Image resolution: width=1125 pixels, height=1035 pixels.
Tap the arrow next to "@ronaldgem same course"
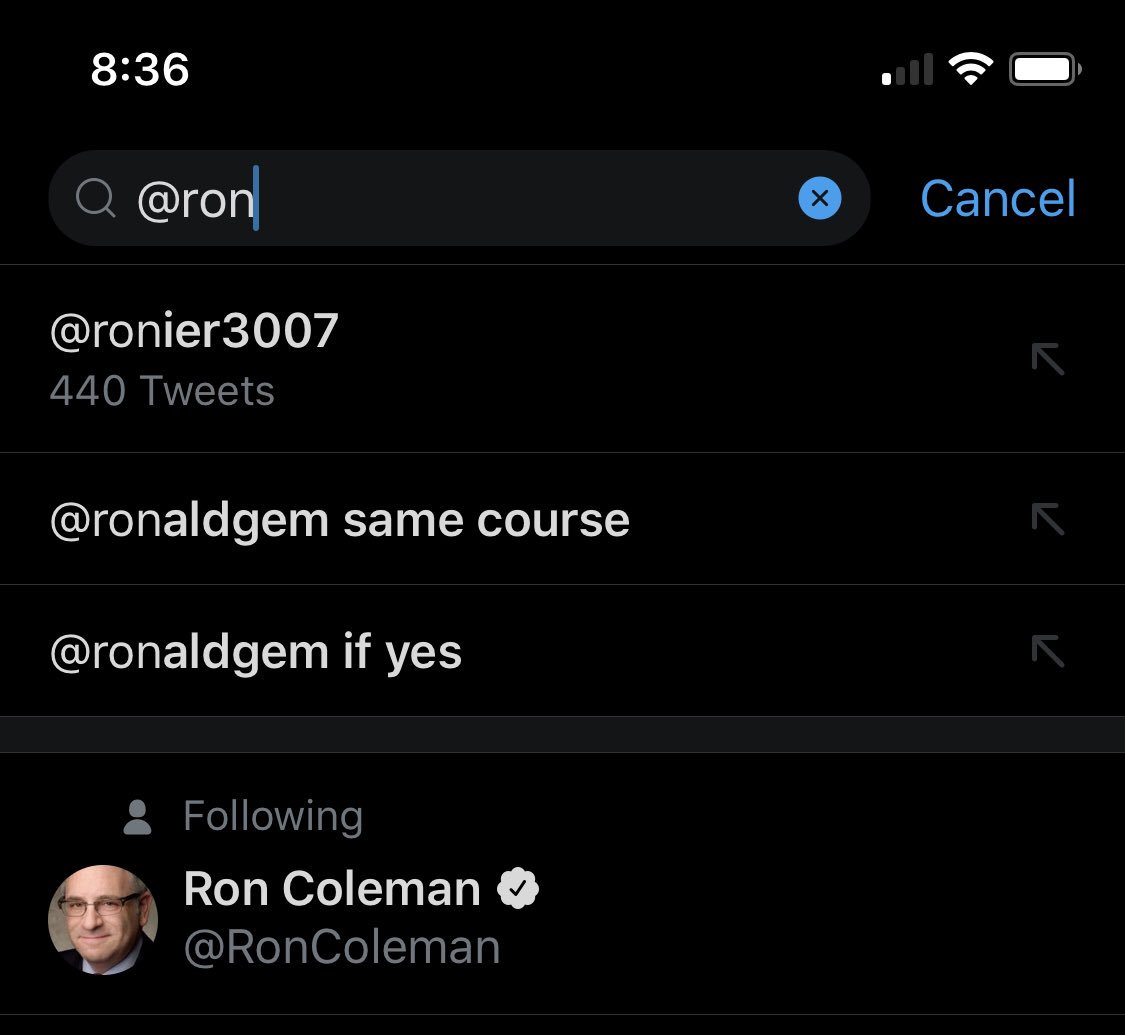pyautogui.click(x=1047, y=519)
